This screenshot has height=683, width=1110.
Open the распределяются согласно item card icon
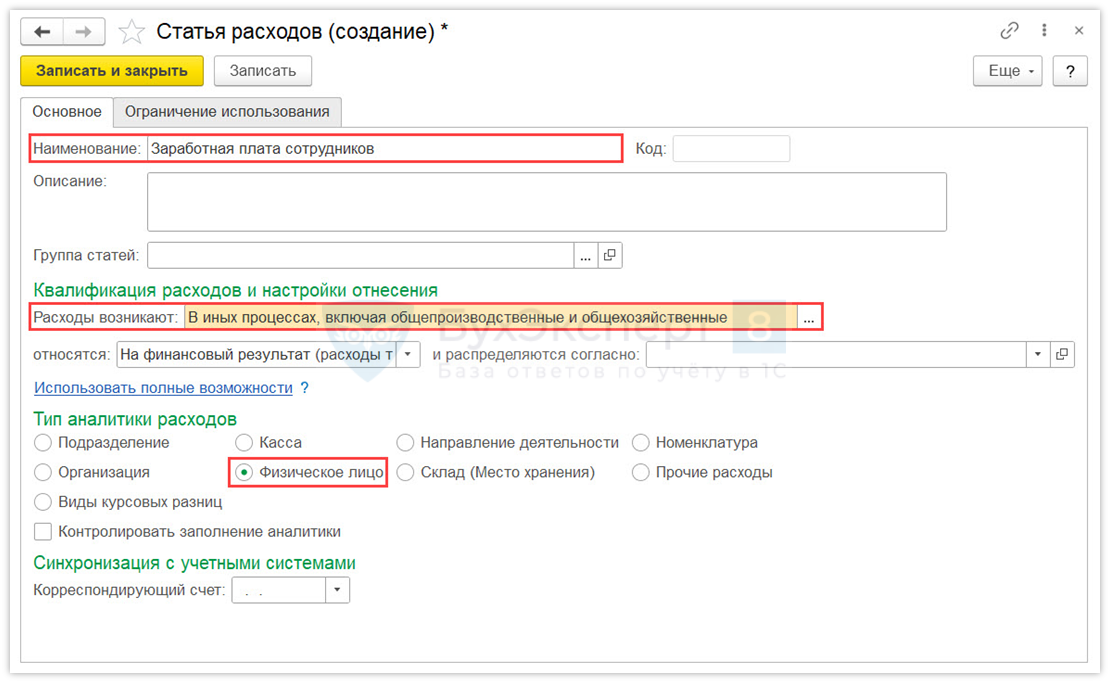click(x=1062, y=355)
